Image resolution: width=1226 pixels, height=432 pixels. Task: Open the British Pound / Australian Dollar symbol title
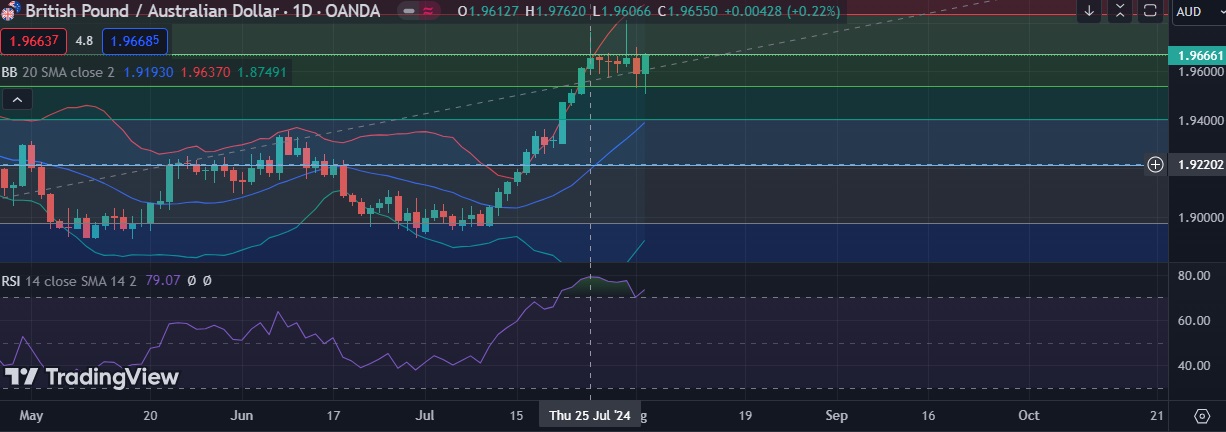pos(202,11)
